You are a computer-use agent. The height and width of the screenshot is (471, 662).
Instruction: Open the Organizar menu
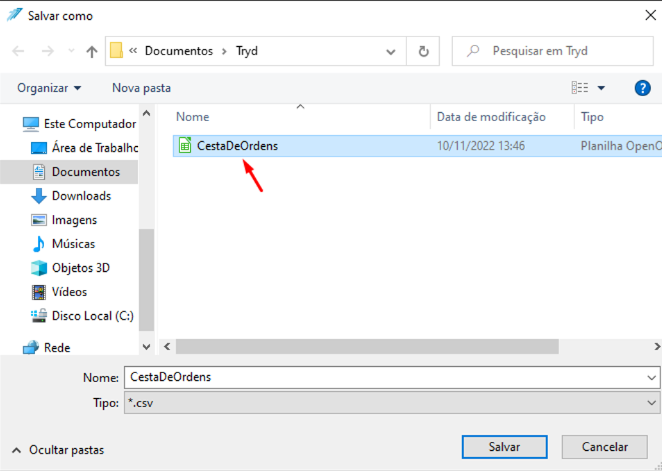[x=49, y=88]
